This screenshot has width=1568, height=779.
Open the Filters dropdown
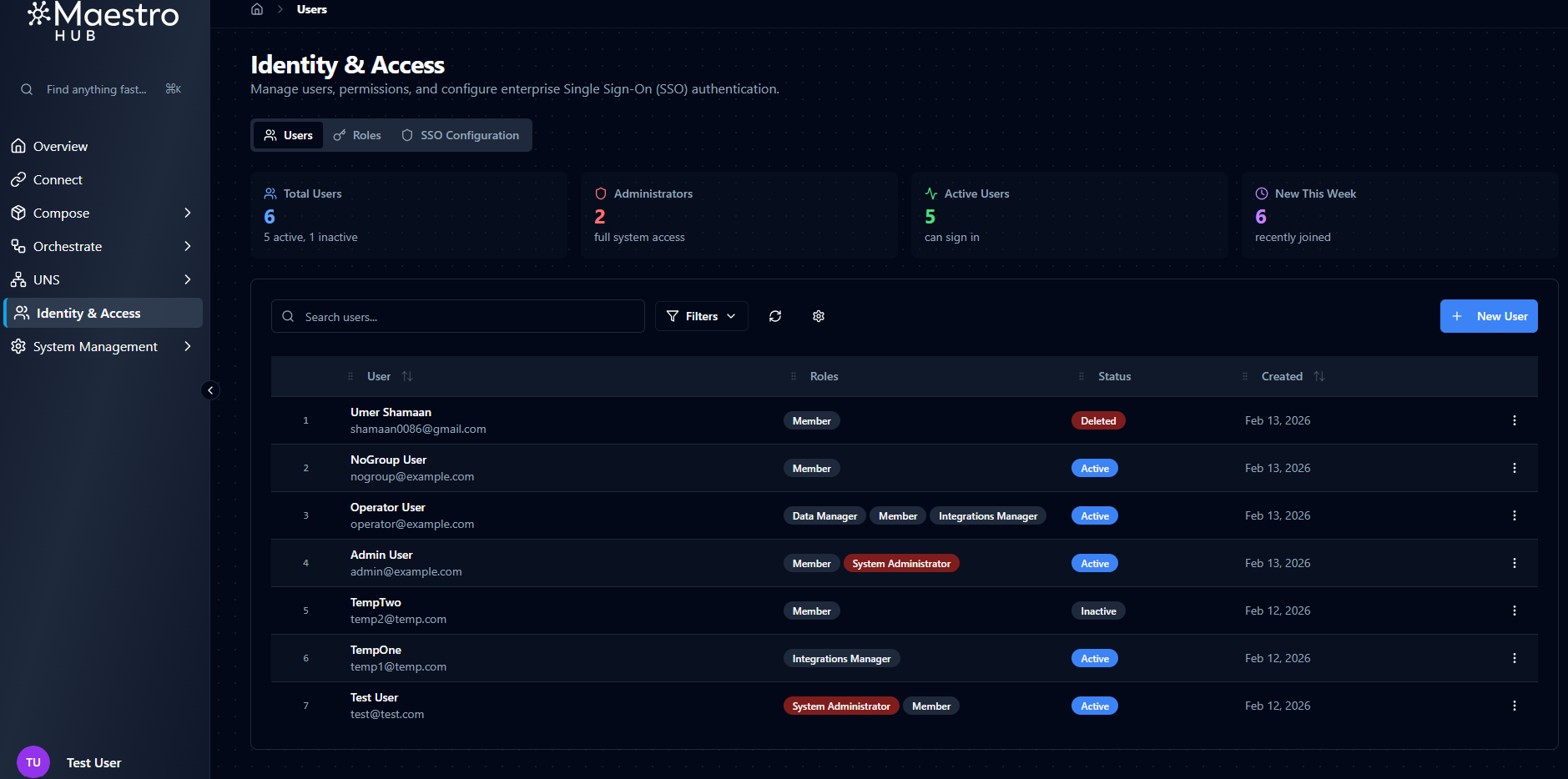pyautogui.click(x=701, y=316)
